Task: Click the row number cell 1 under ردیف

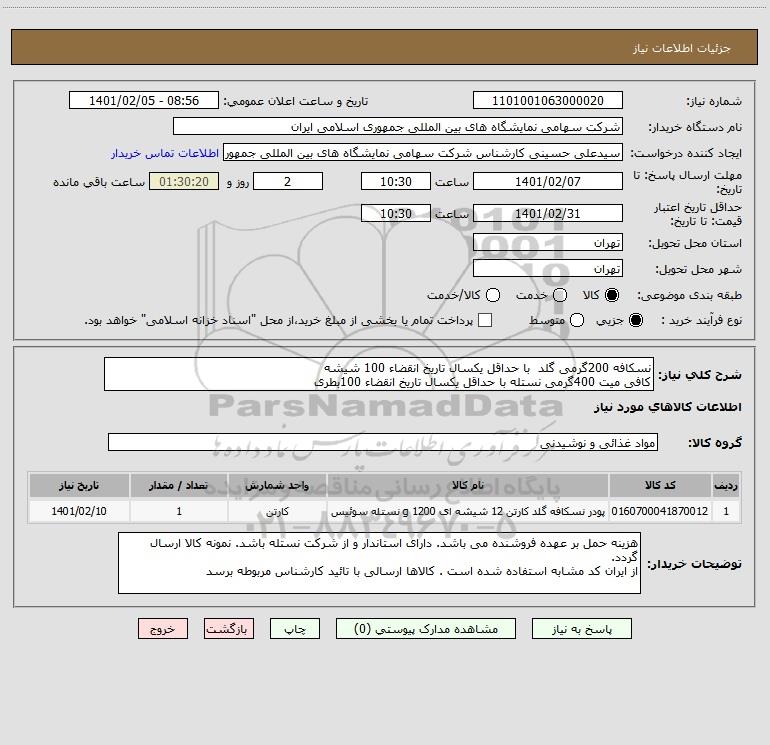Action: point(726,511)
